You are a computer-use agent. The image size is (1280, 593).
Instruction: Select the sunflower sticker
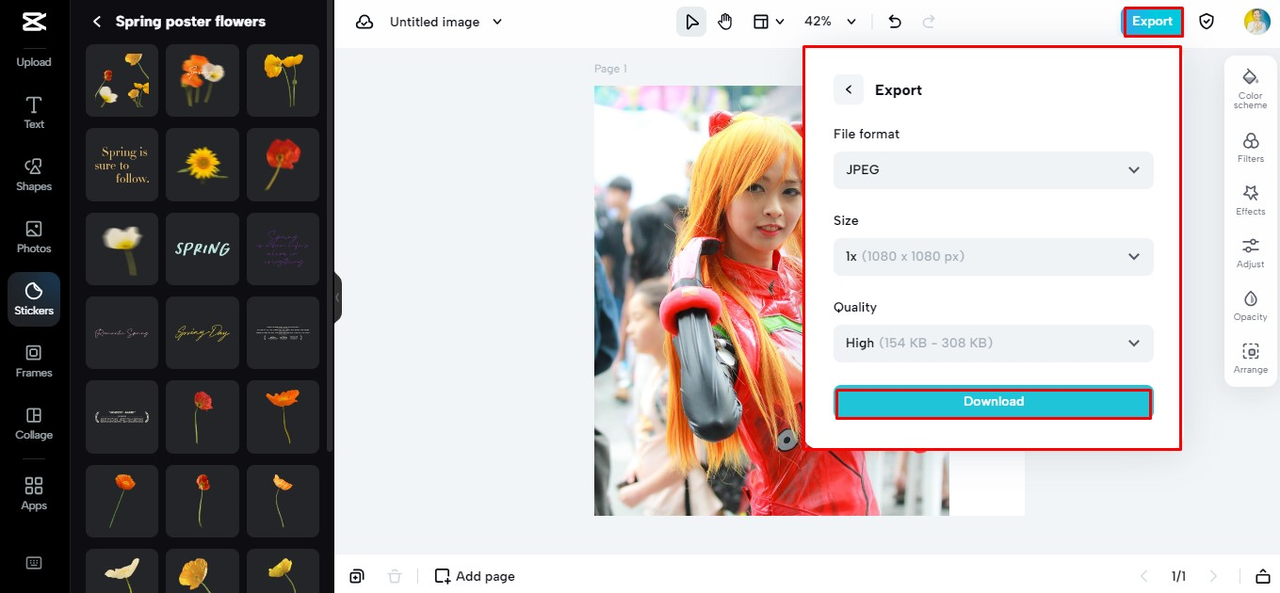click(x=202, y=164)
